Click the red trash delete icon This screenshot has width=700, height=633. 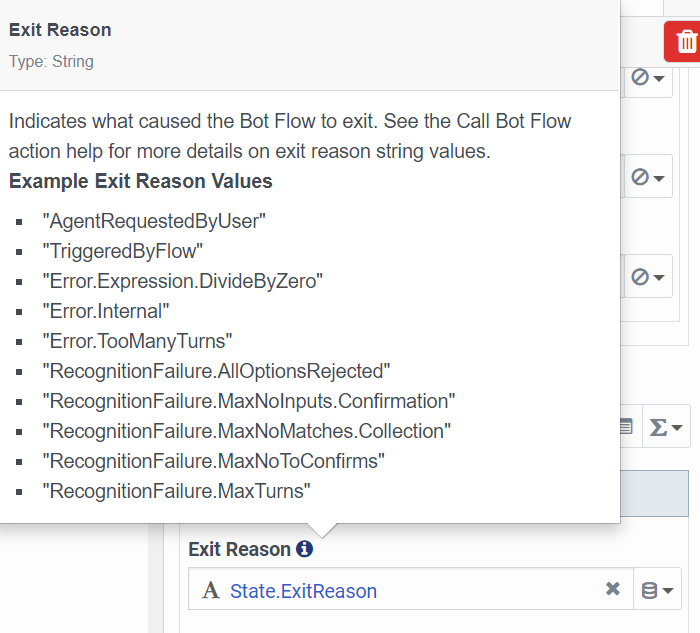684,42
